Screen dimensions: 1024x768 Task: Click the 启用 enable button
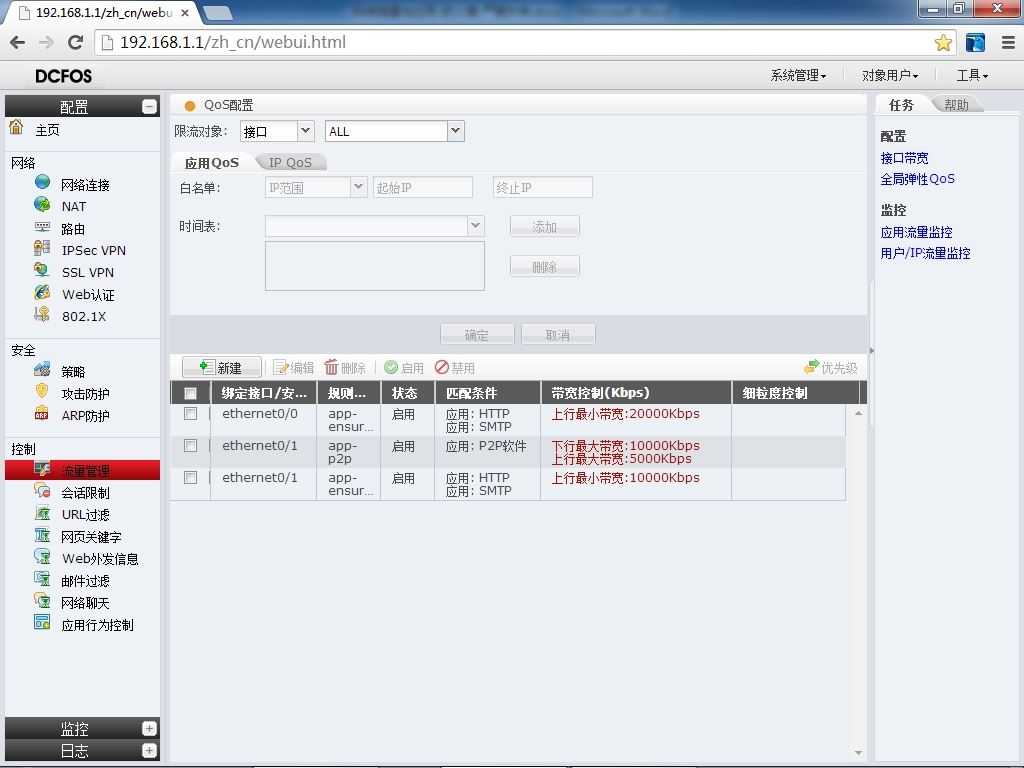click(x=404, y=368)
